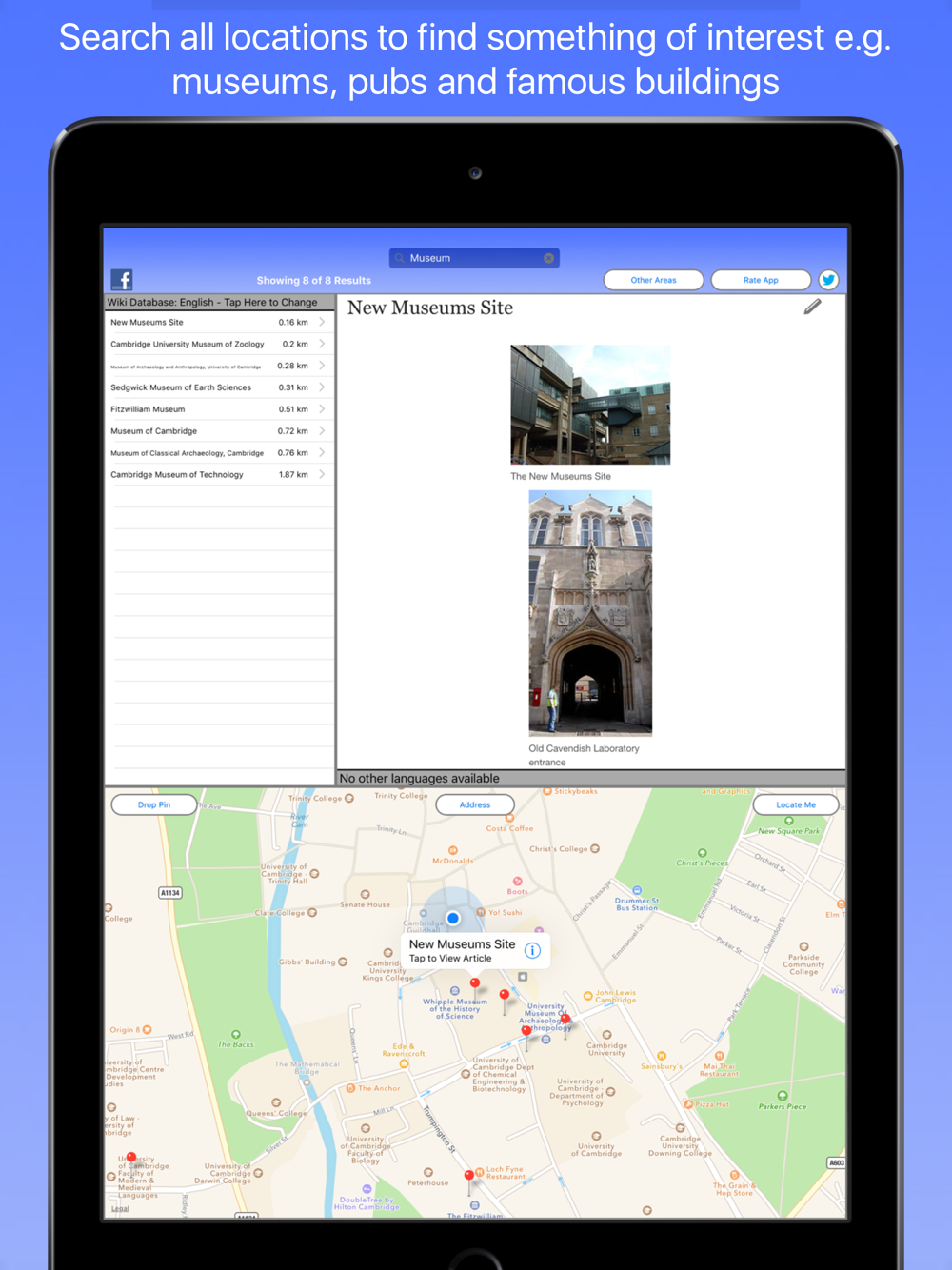Click the 1.87 km distance value

click(x=293, y=474)
